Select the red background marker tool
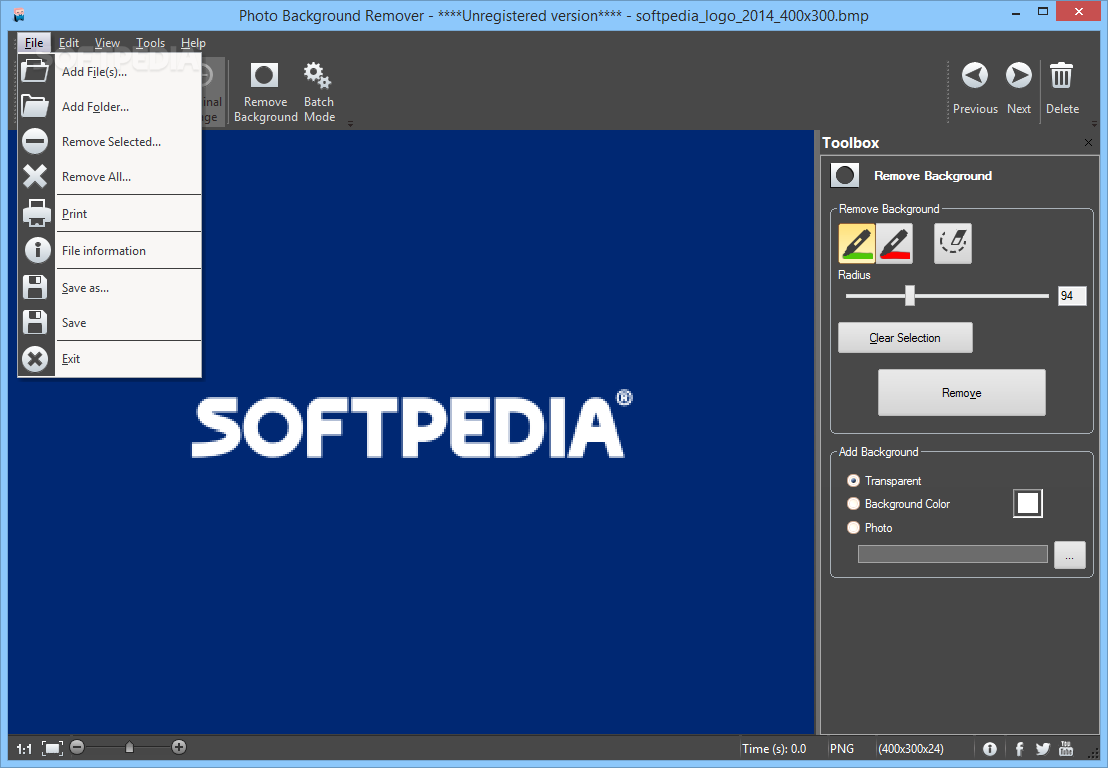This screenshot has width=1108, height=768. (x=895, y=244)
